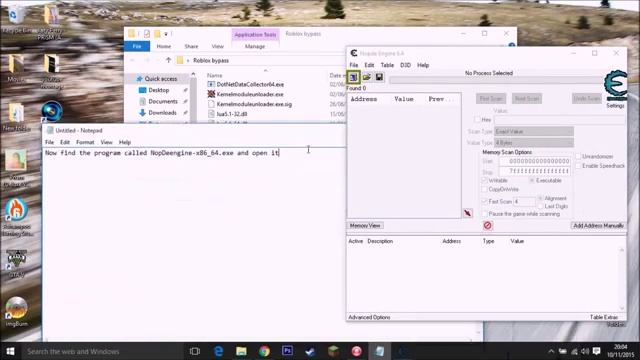Select Kernelmoduleunloader.exe in the file list
The image size is (640, 360).
250,94
